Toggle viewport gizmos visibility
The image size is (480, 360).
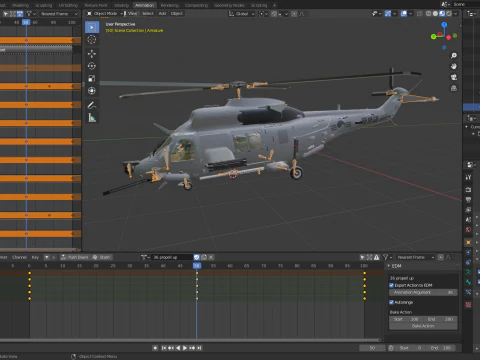388,14
